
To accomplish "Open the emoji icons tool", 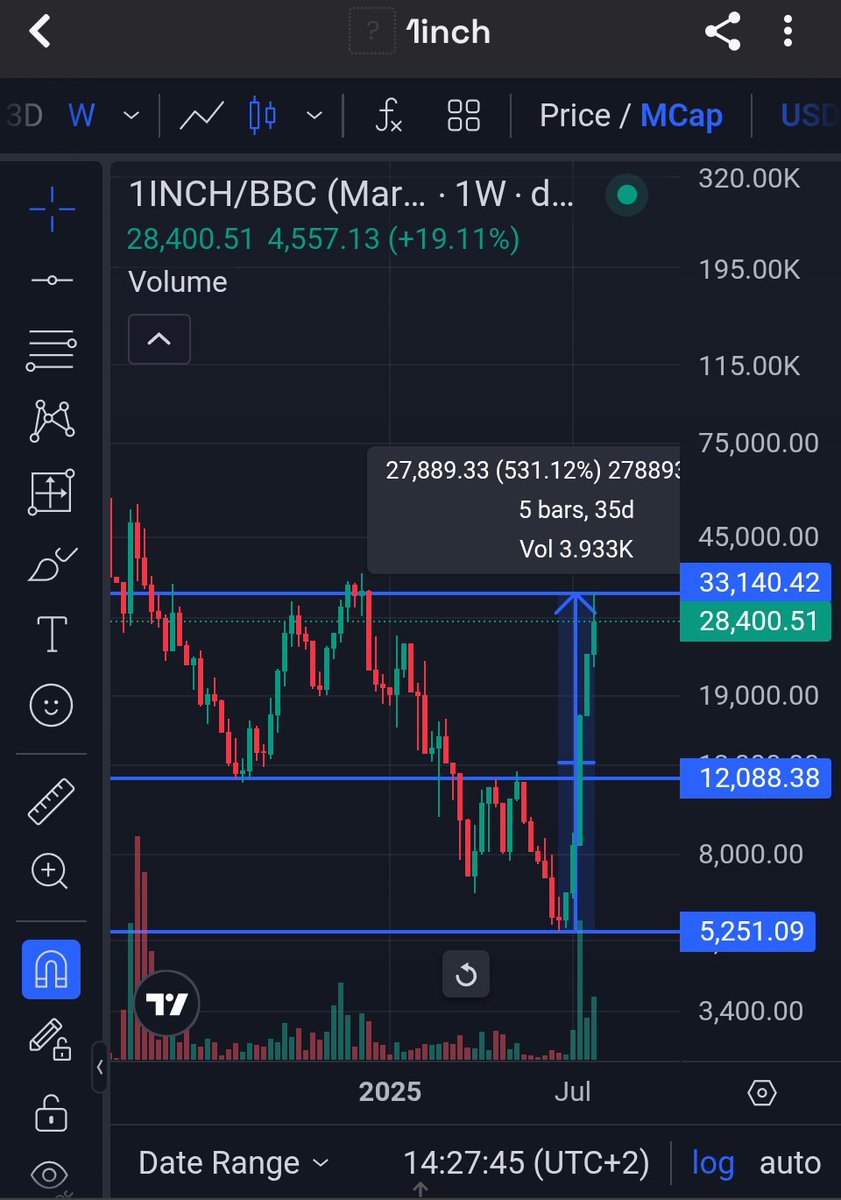I will click(52, 706).
